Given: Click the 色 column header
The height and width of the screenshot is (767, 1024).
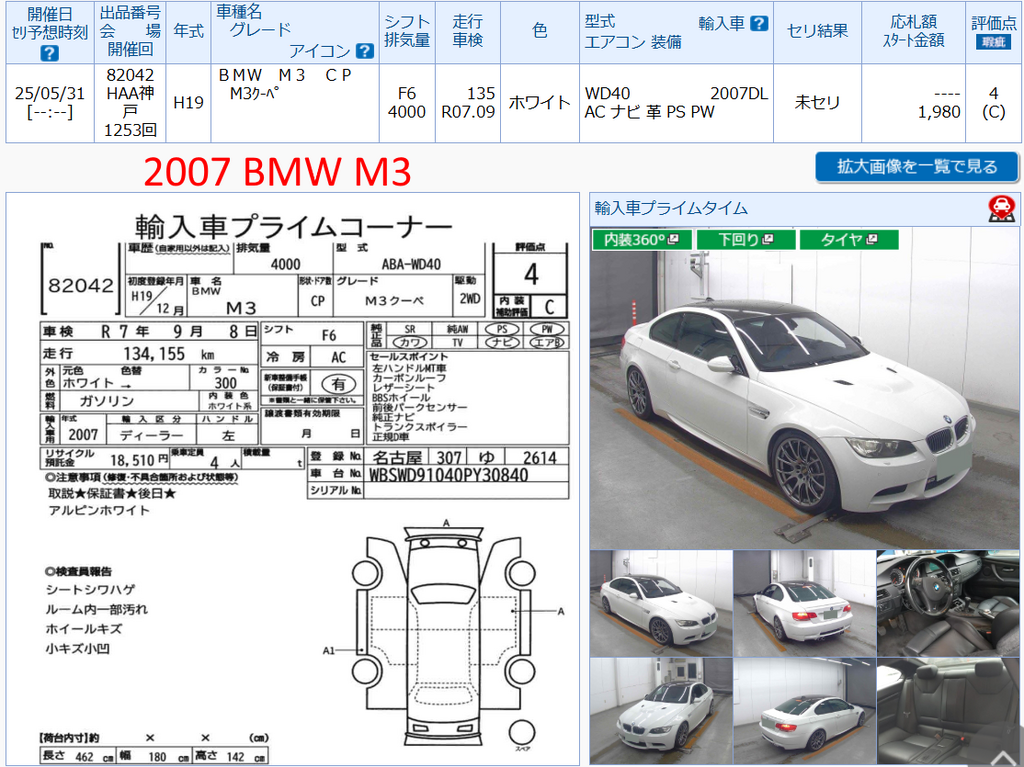Looking at the screenshot, I should [x=539, y=31].
